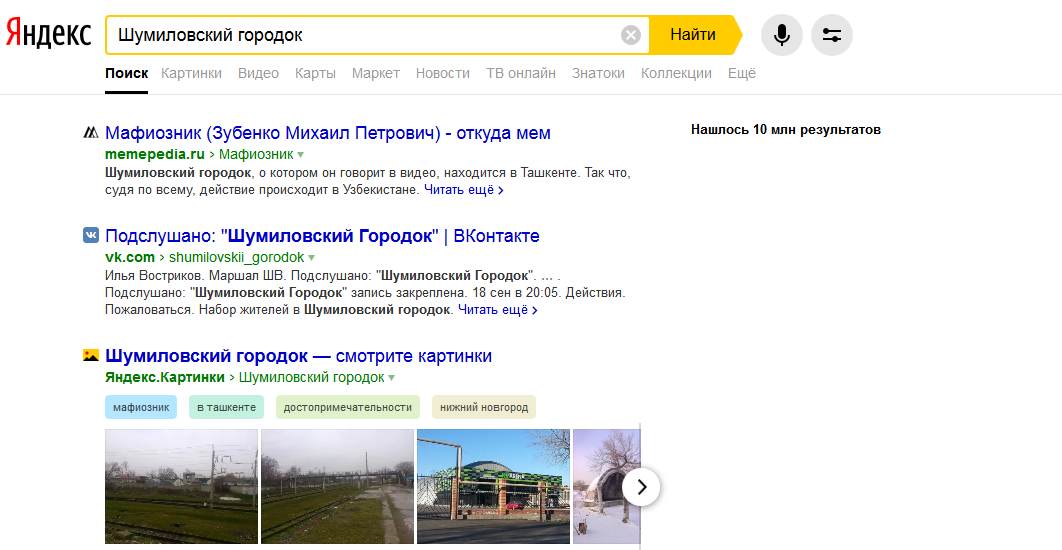Select the нижний новгород filter chip

click(x=484, y=407)
